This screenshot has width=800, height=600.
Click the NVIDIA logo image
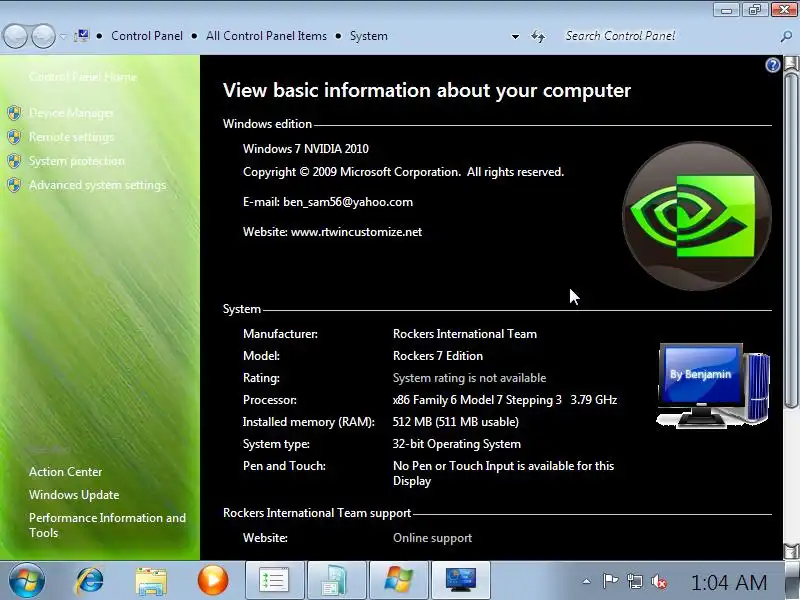(x=696, y=216)
